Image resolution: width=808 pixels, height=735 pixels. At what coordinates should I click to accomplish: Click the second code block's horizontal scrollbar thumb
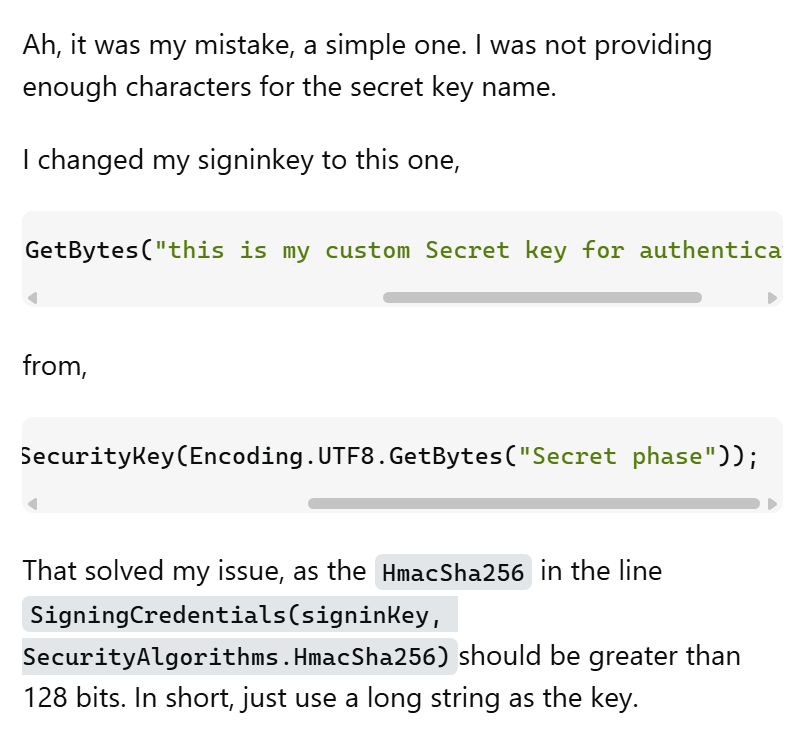tap(534, 504)
